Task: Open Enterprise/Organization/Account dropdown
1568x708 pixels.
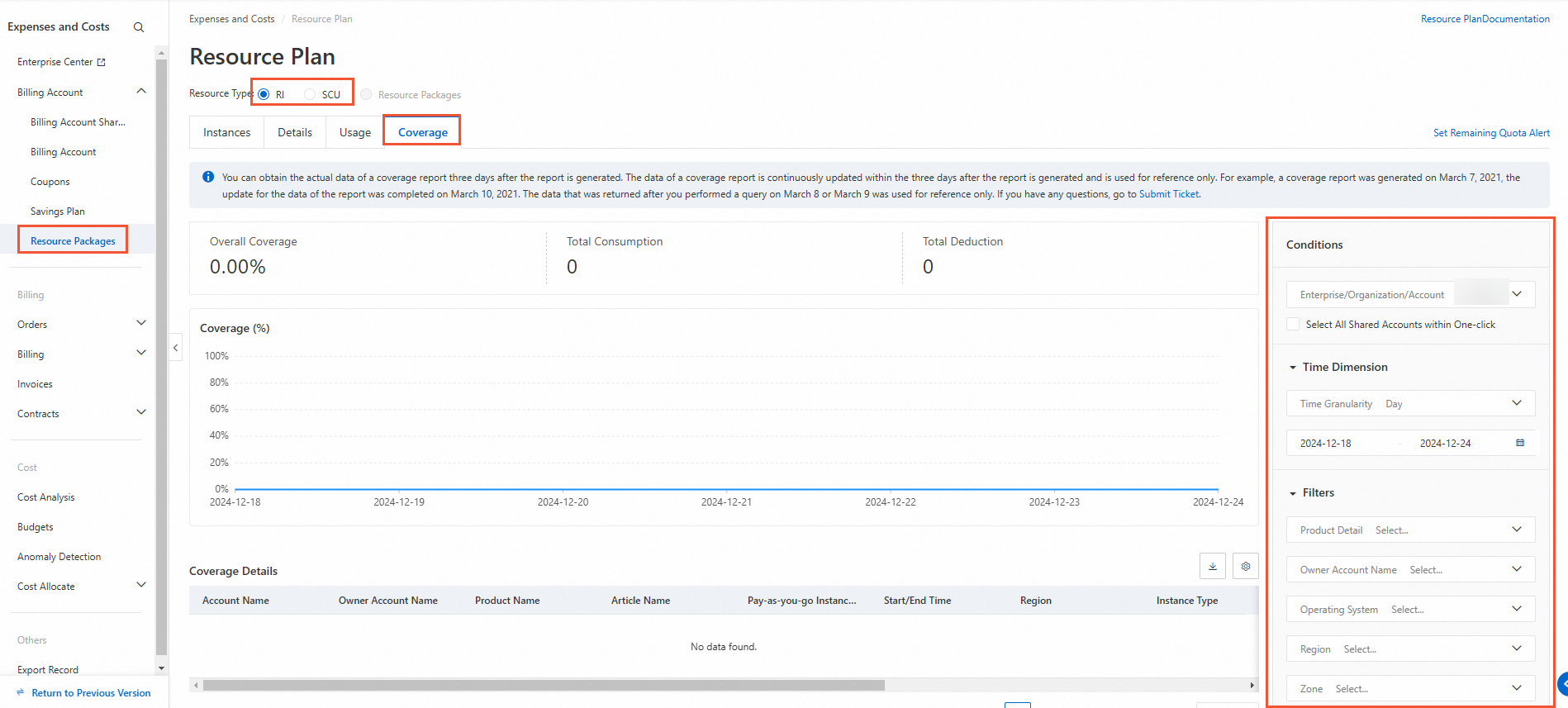Action: (1411, 294)
